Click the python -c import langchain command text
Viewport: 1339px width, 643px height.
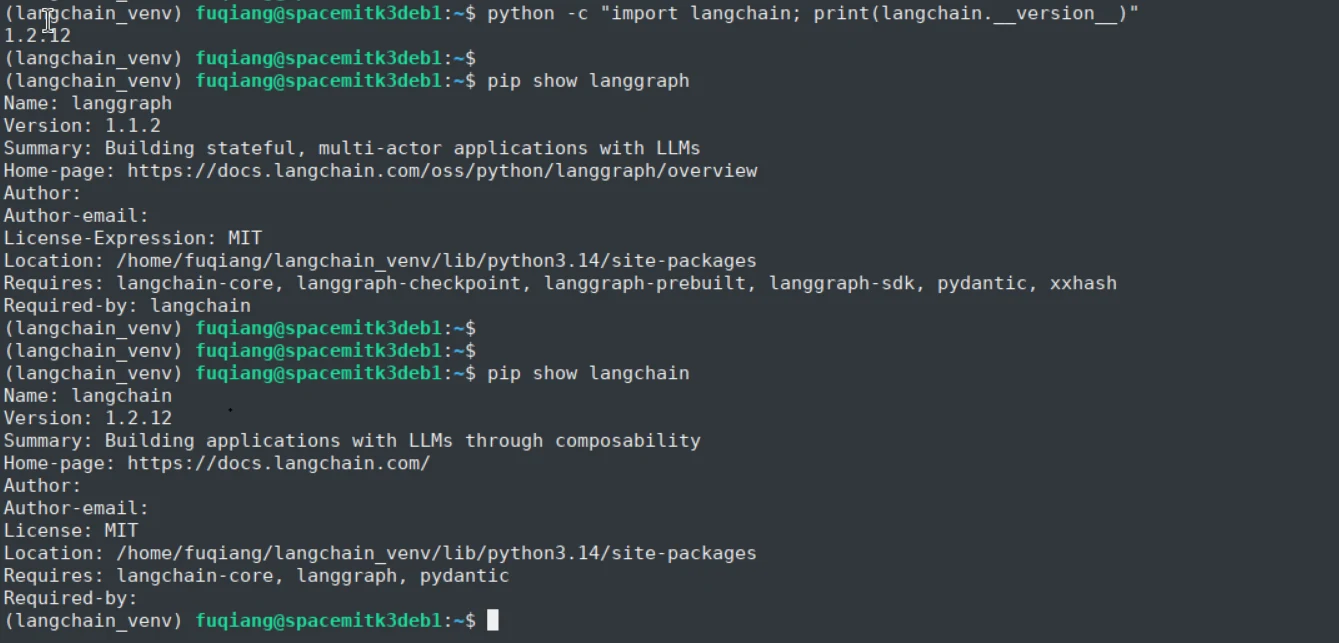coord(813,13)
